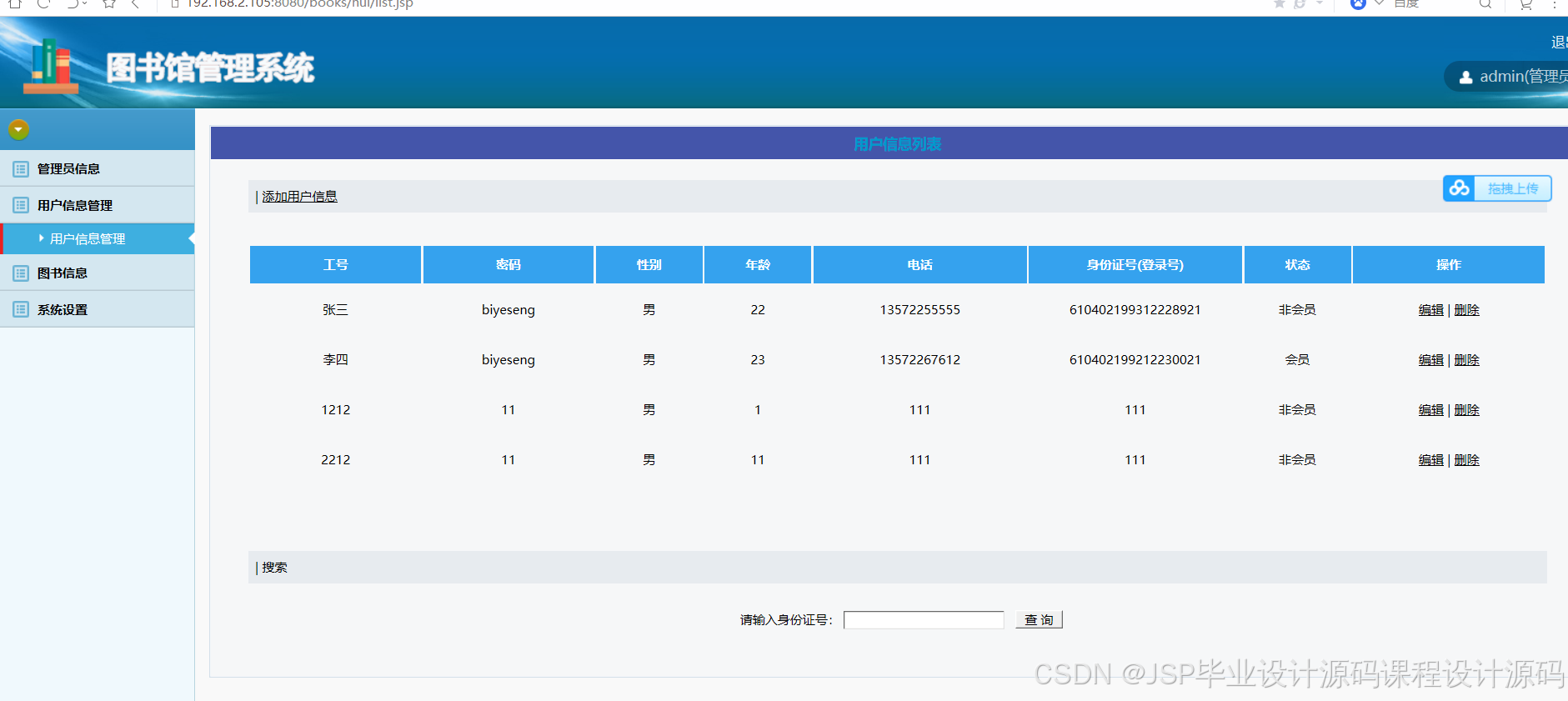
Task: Click phone number 13572255555
Action: pos(919,310)
